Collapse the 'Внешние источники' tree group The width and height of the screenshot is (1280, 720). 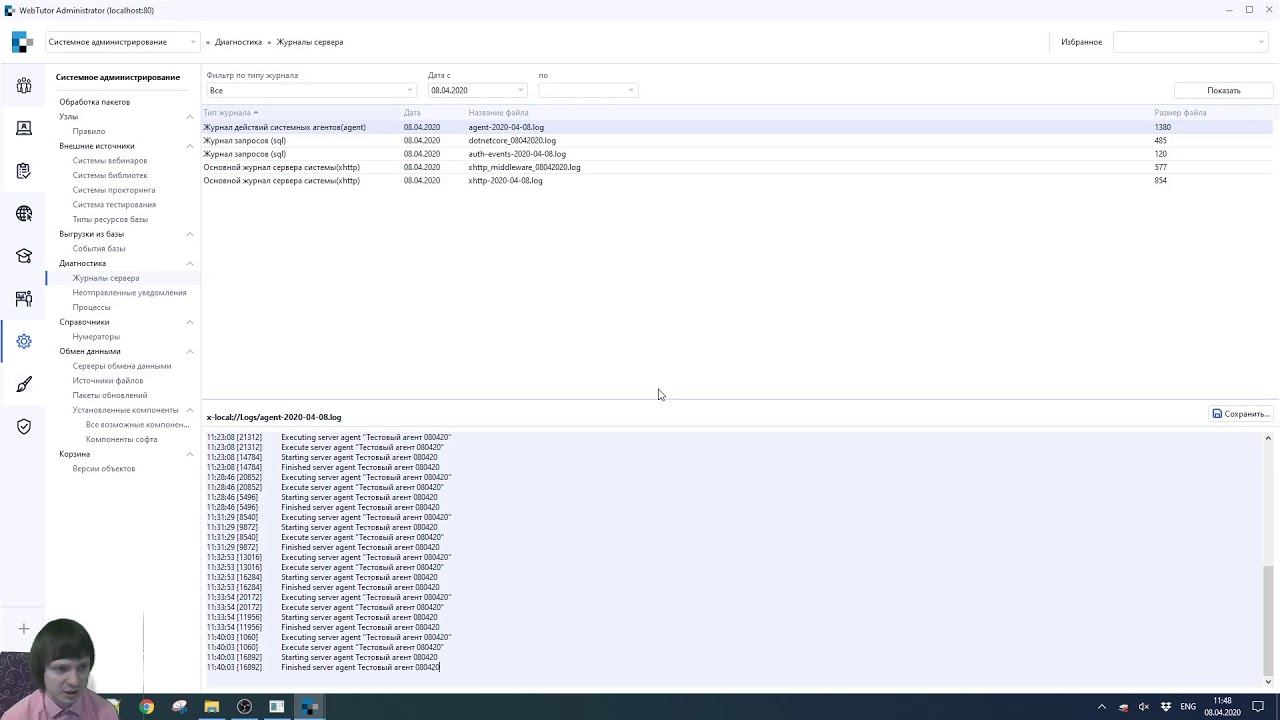[x=190, y=146]
